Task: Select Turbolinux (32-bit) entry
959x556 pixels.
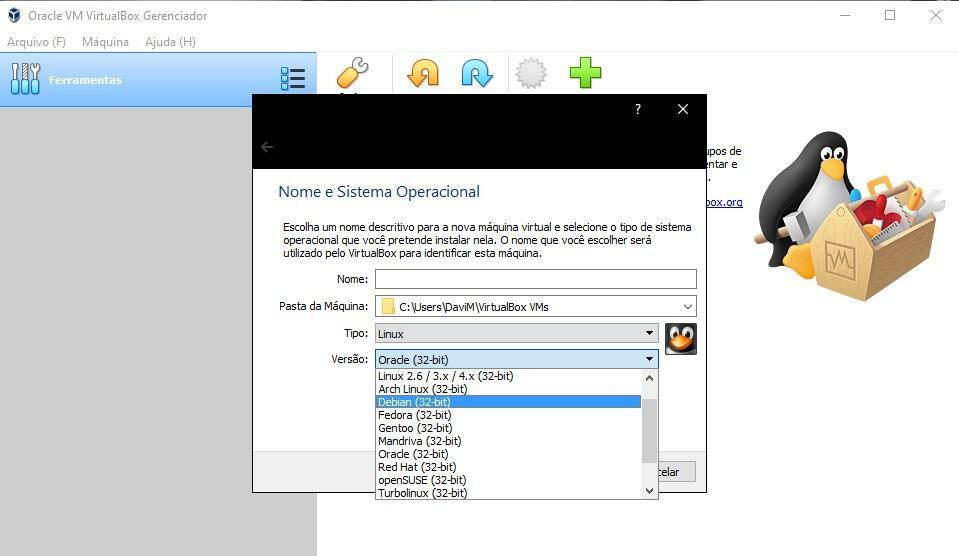Action: (508, 493)
